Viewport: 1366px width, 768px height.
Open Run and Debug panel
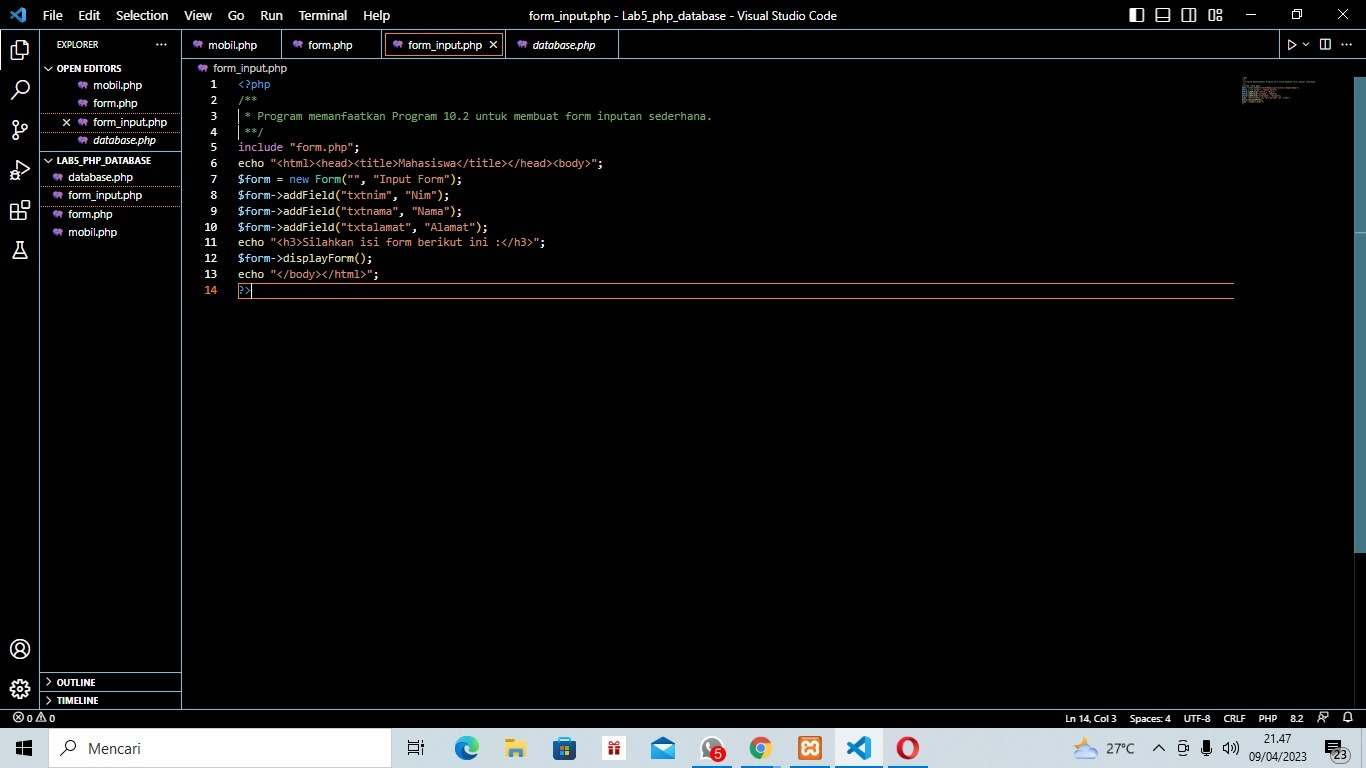(x=20, y=170)
